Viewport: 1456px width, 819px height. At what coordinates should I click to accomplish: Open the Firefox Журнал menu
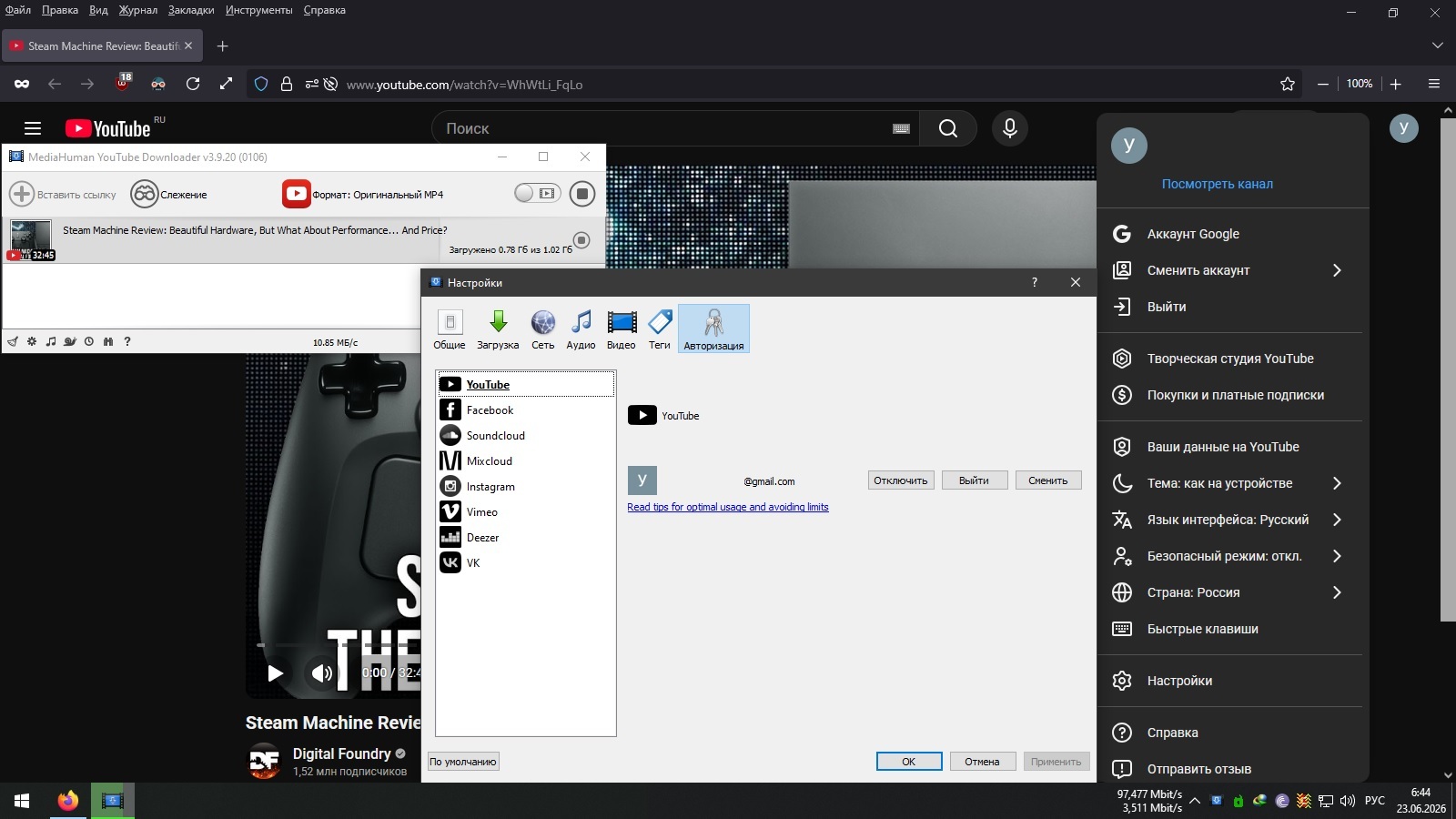pos(138,10)
